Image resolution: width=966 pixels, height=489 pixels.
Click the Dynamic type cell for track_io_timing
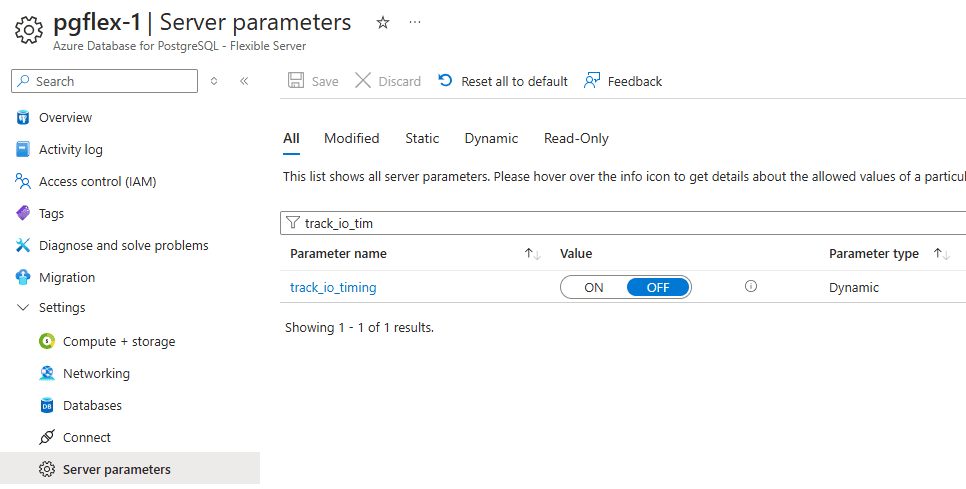(854, 288)
